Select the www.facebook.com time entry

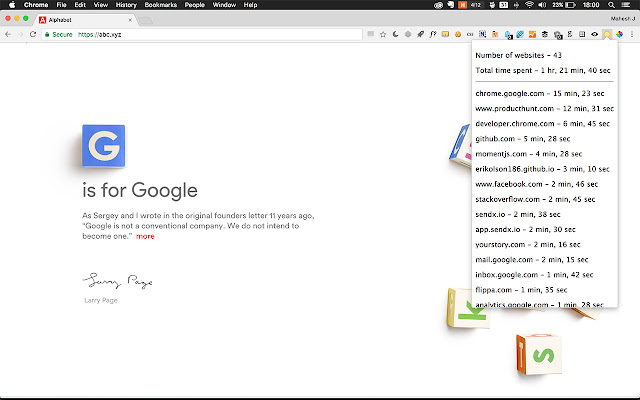point(536,184)
